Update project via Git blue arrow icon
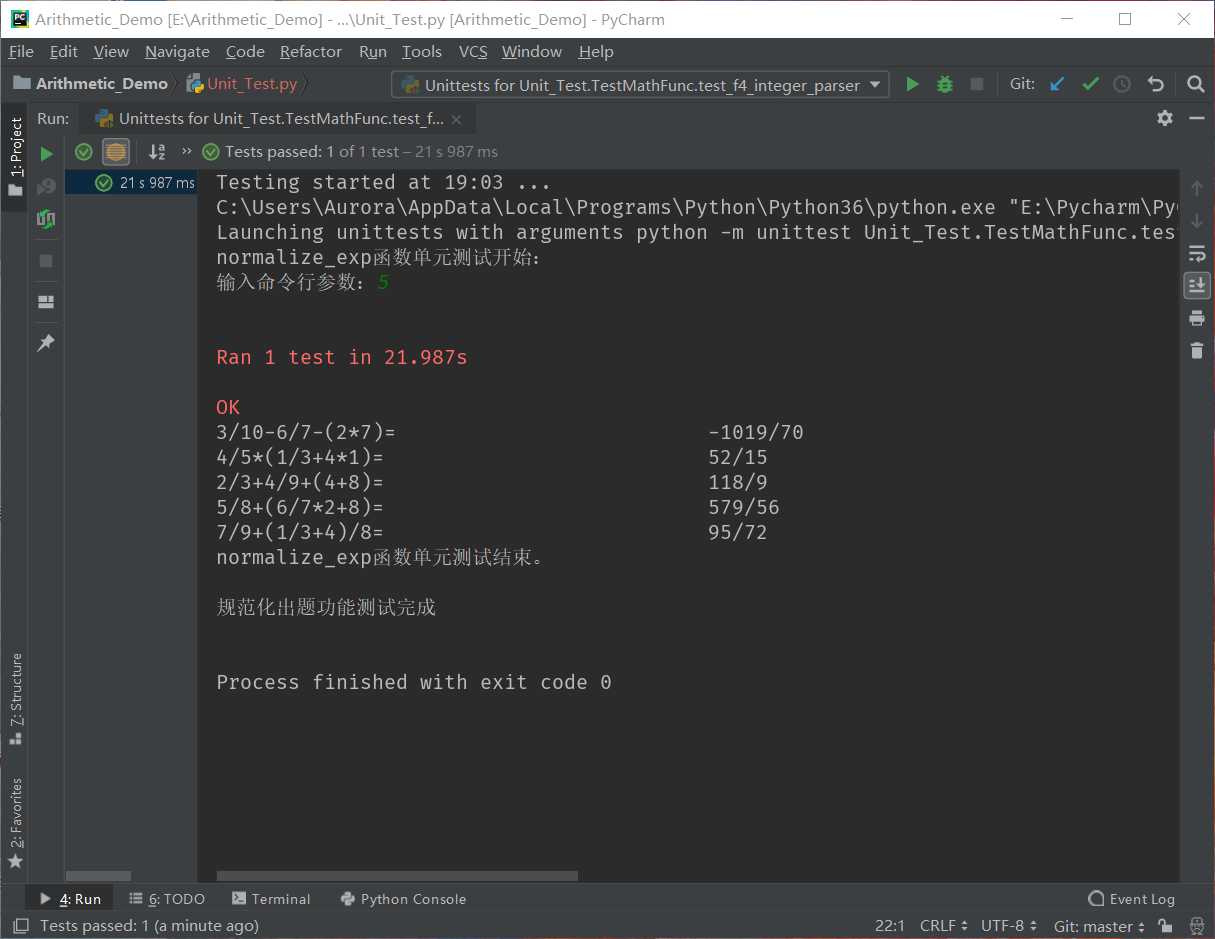Screen dimensions: 1215x939 [1057, 85]
